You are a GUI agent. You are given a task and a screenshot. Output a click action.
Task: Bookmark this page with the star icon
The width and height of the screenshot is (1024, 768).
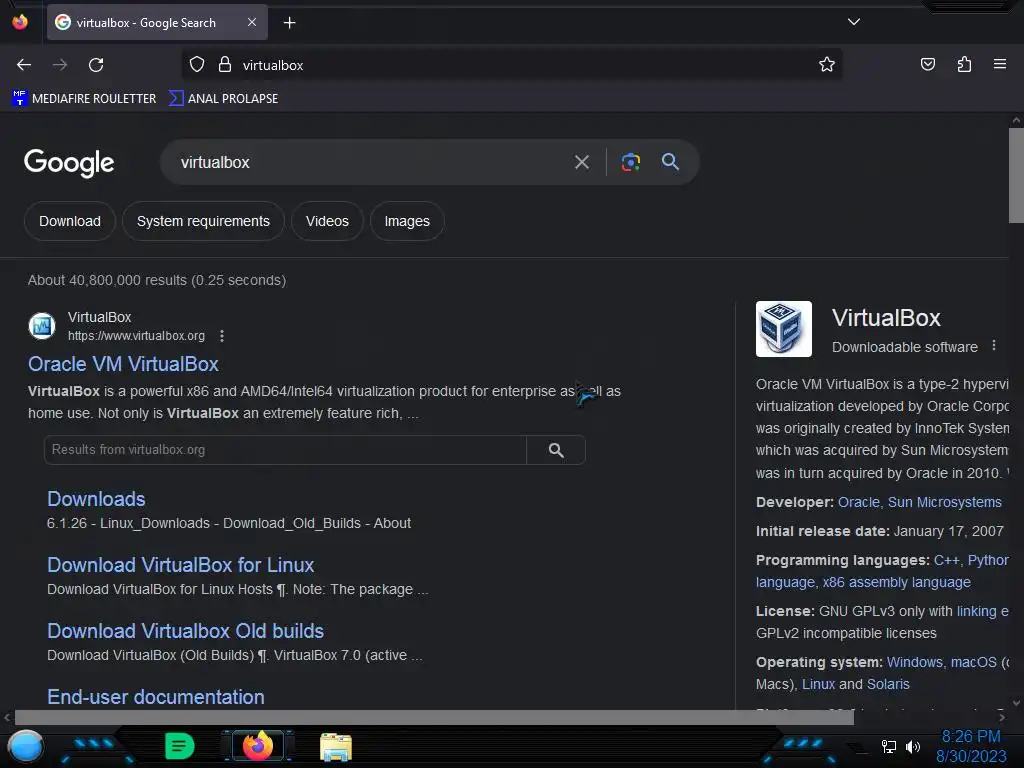click(x=827, y=65)
